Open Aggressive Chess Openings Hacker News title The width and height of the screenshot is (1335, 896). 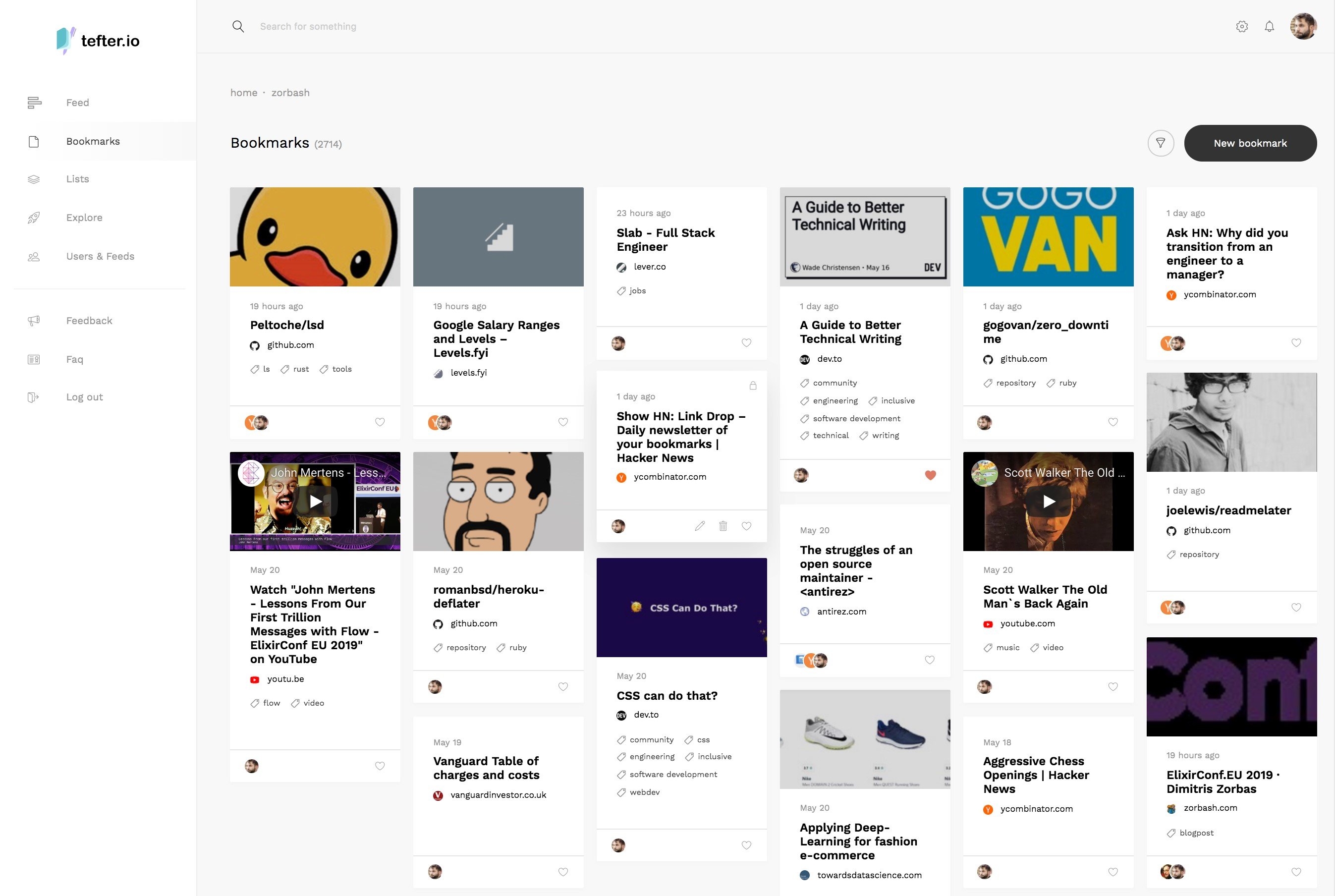1036,775
